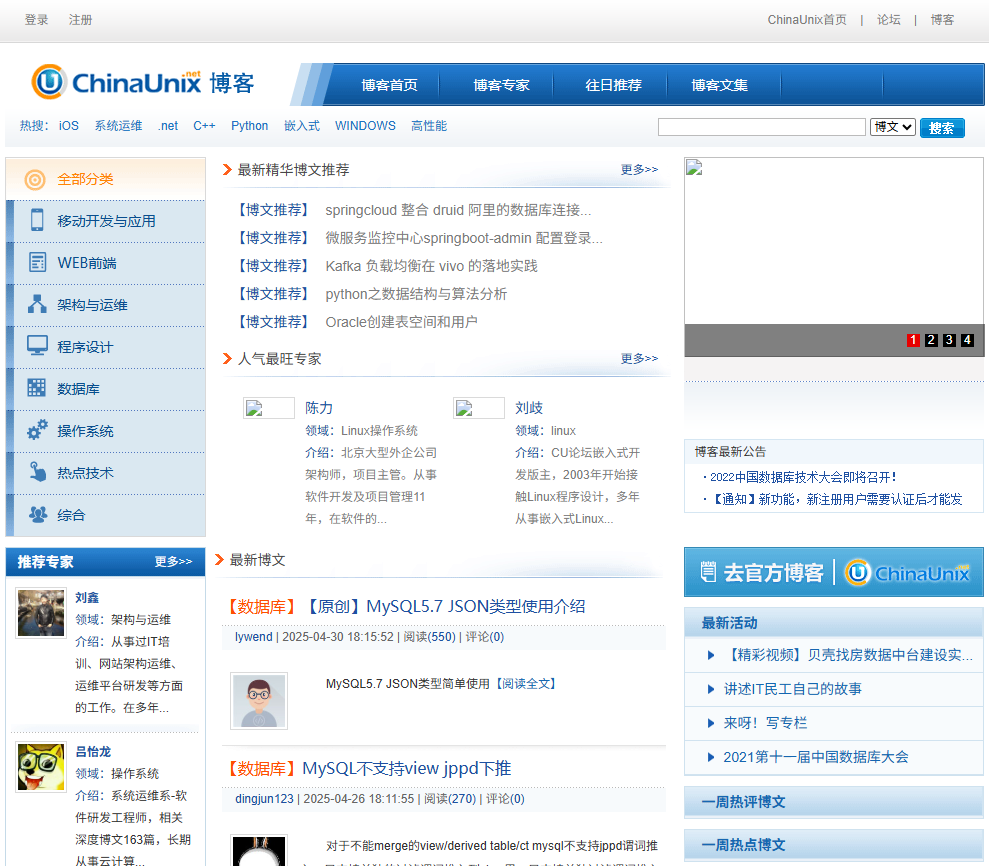The image size is (989, 866).
Task: Open 吕怡龙's doge avatar
Action: (41, 767)
